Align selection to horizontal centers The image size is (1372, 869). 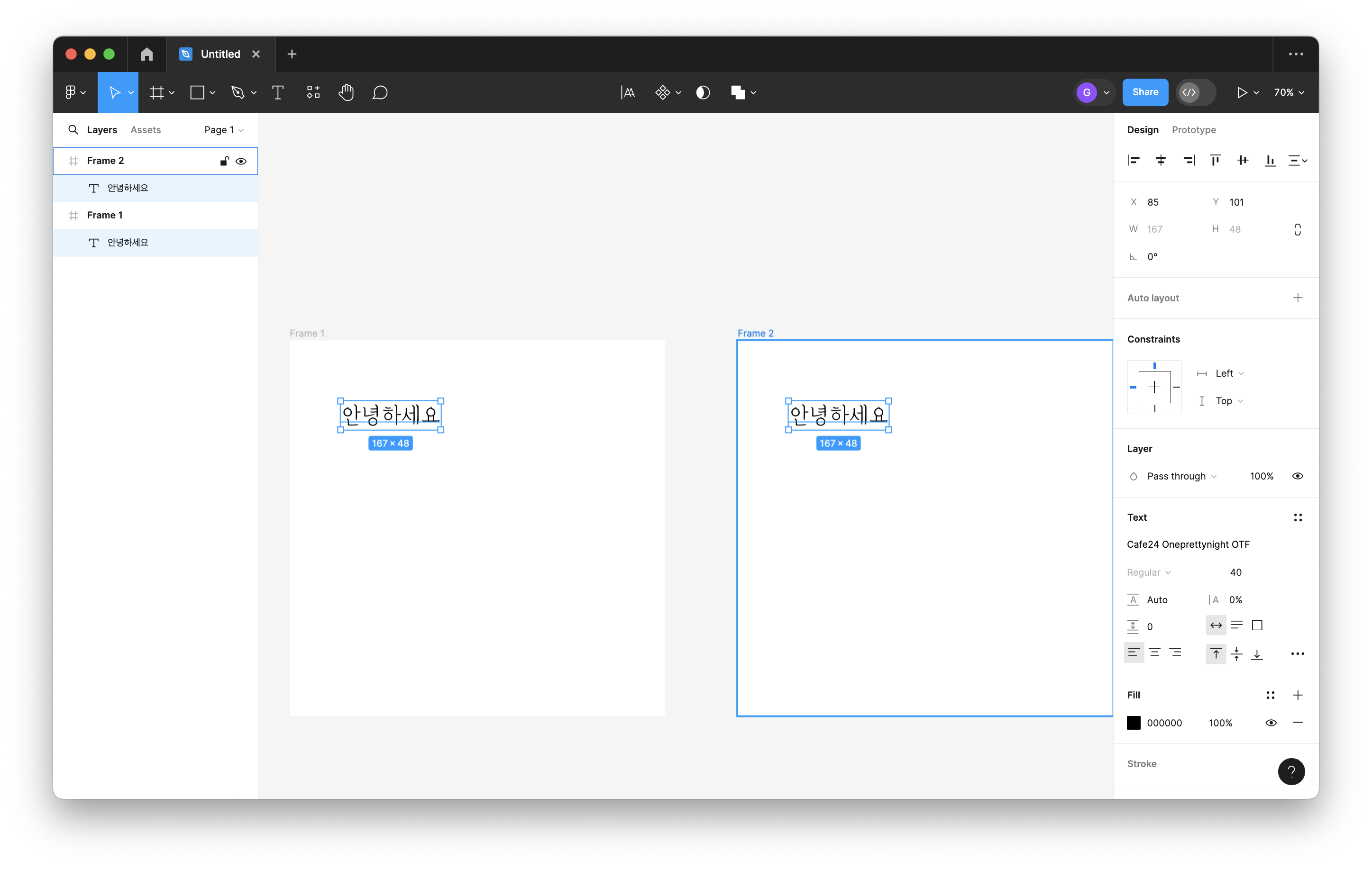coord(1161,161)
